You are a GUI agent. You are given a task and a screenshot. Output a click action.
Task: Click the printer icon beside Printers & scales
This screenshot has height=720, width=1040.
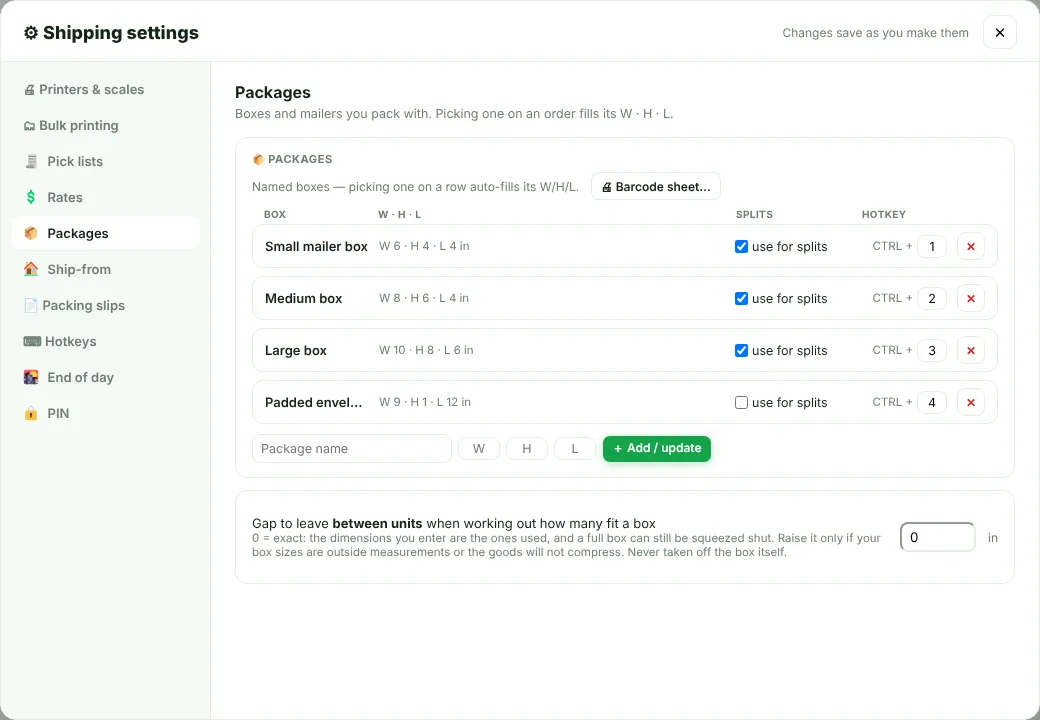[29, 90]
